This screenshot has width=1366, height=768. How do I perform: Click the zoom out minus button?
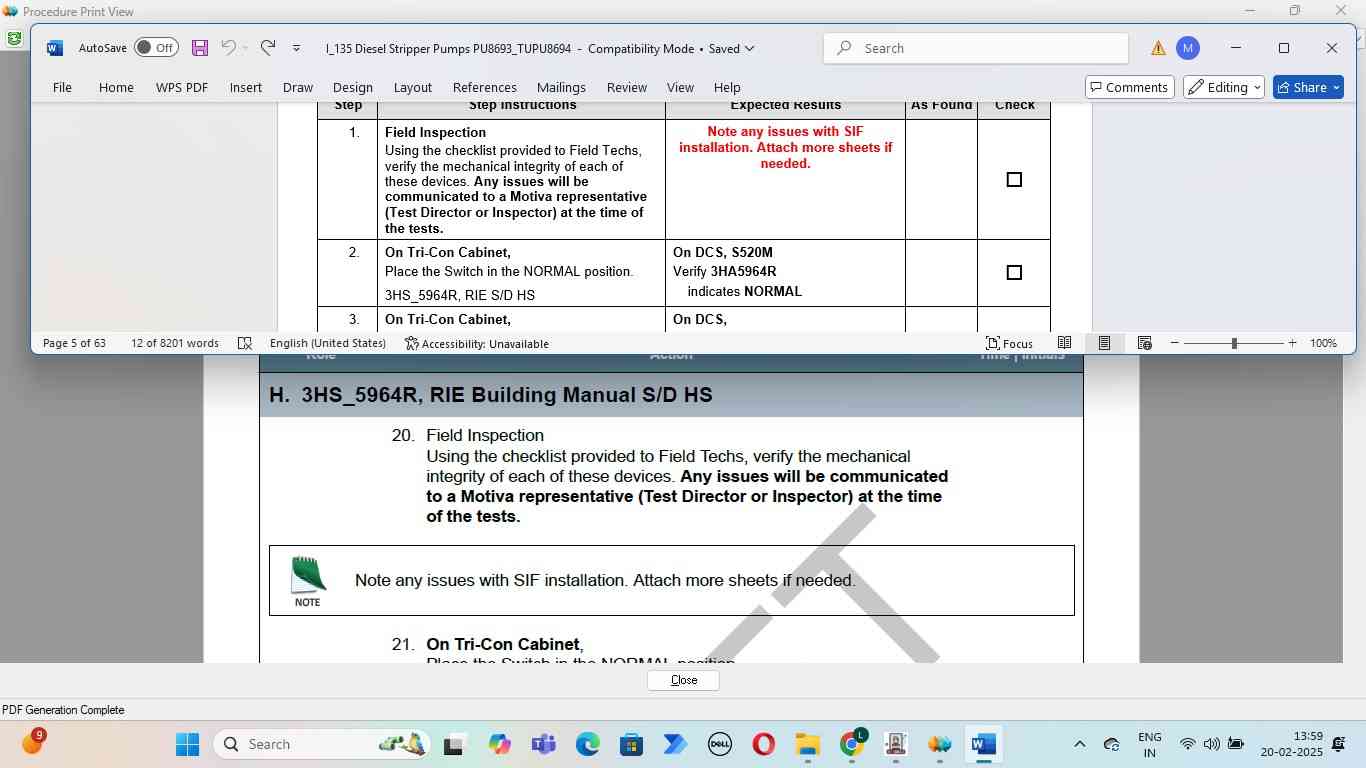[x=1175, y=343]
